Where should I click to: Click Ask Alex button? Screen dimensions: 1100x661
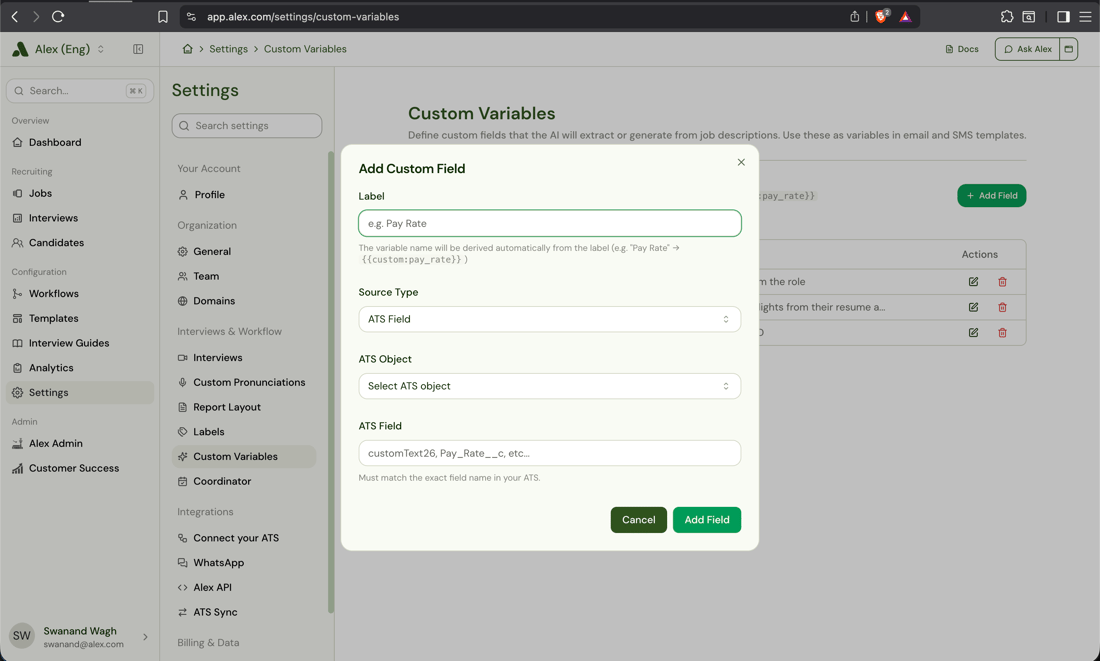(1028, 49)
